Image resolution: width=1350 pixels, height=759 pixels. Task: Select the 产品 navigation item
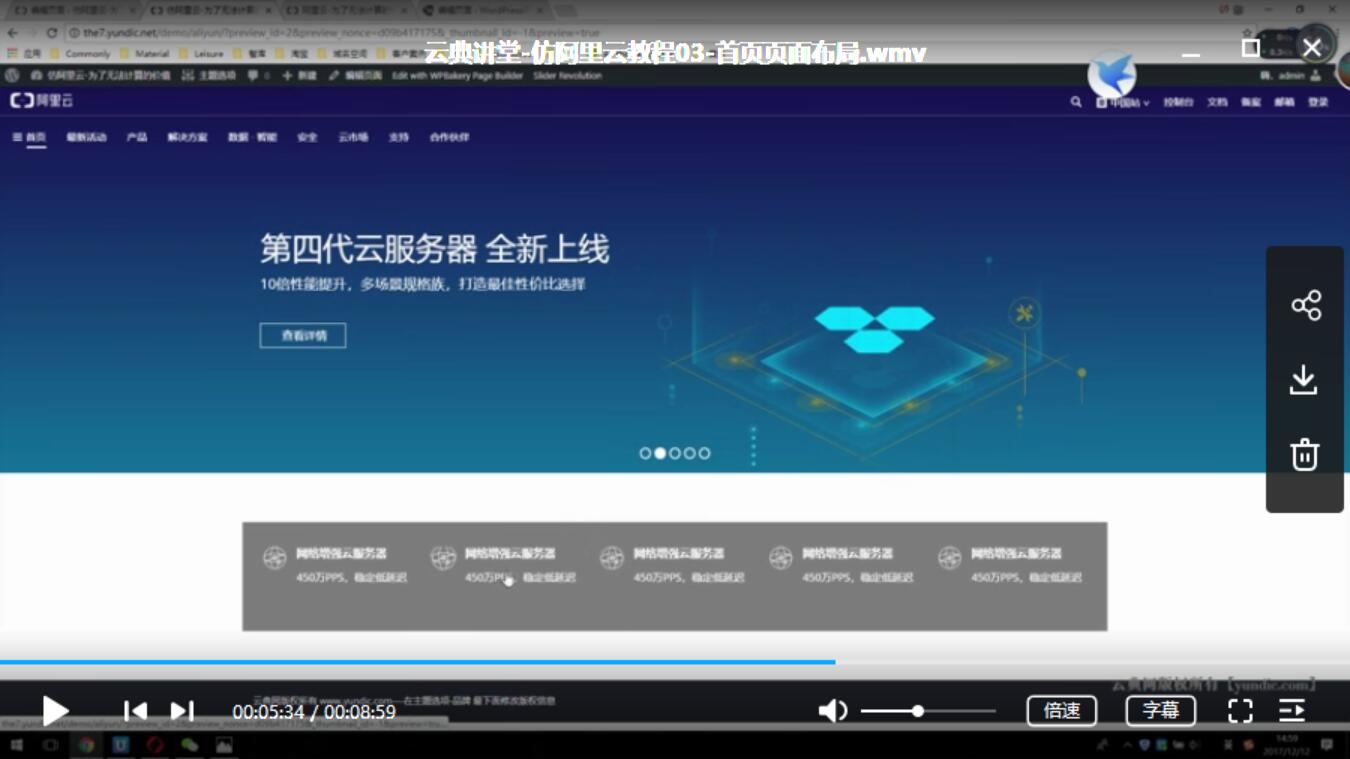point(137,137)
